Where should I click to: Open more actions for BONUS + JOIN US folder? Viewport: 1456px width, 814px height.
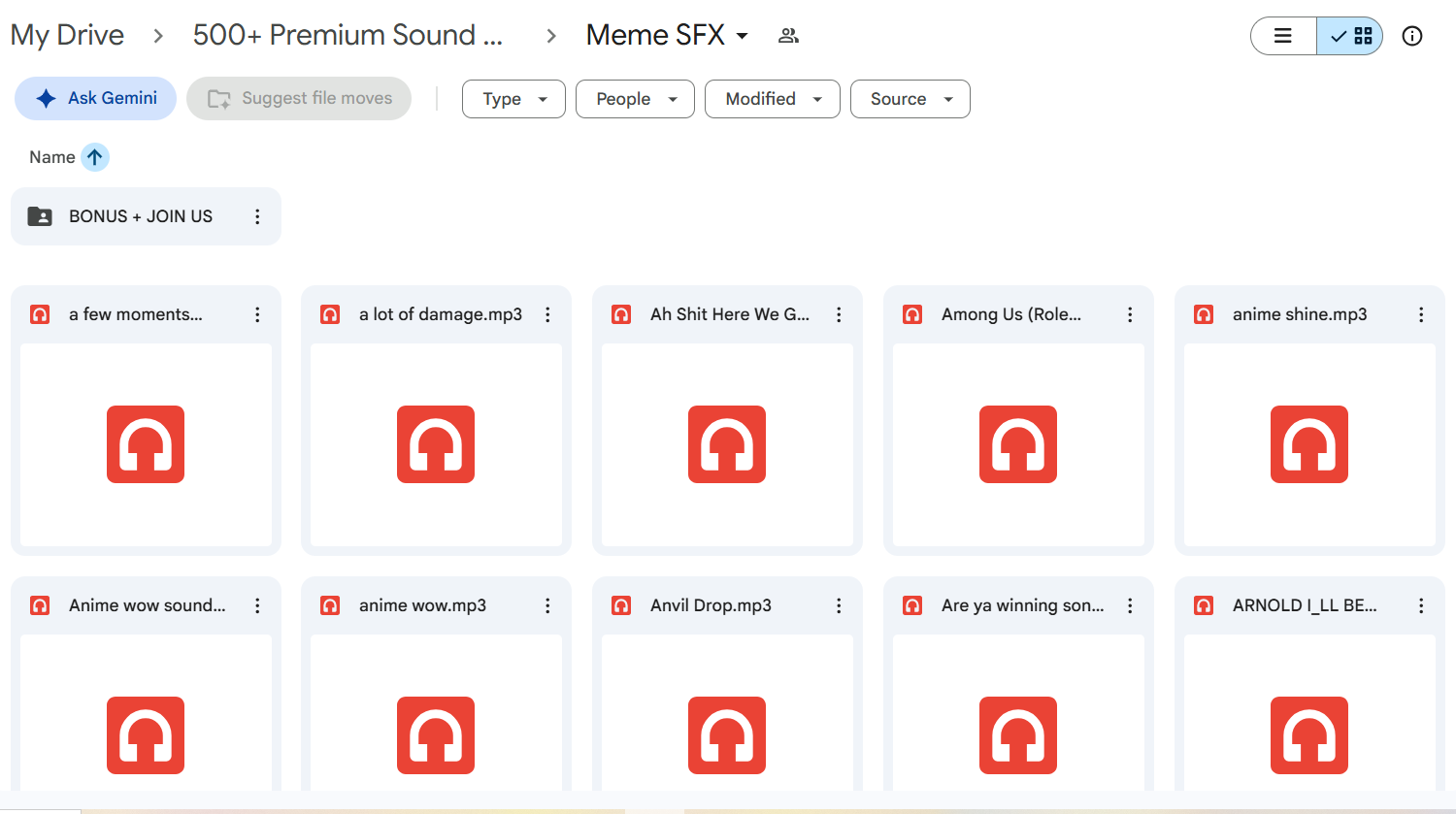pyautogui.click(x=257, y=216)
